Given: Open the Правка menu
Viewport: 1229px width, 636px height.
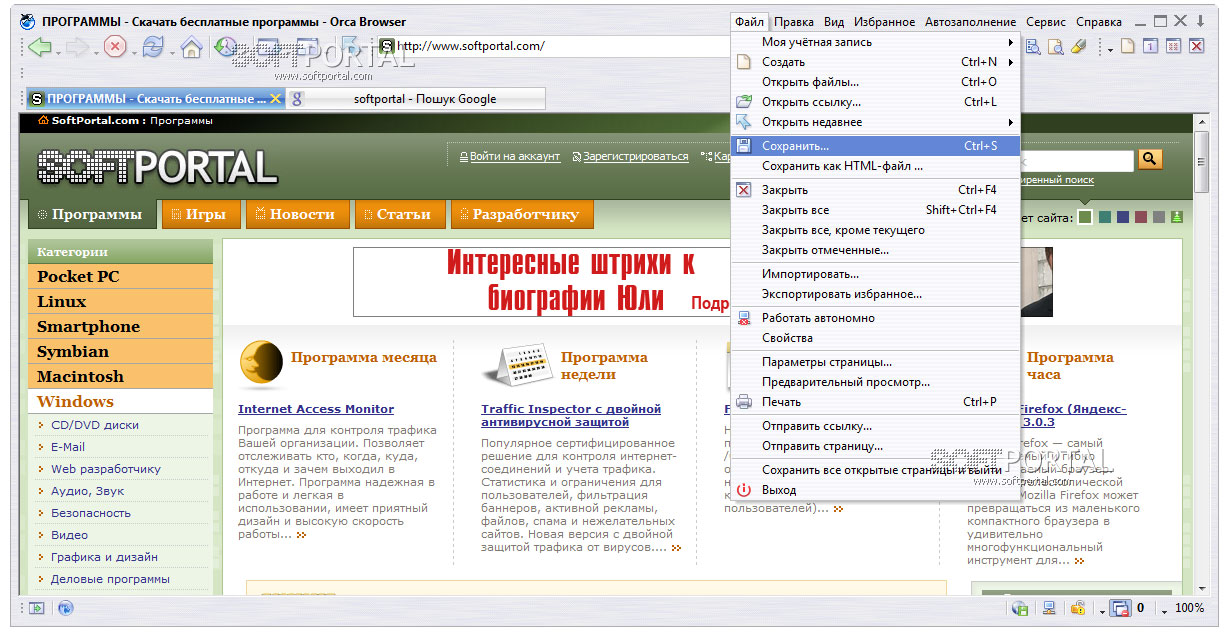Looking at the screenshot, I should (x=794, y=22).
